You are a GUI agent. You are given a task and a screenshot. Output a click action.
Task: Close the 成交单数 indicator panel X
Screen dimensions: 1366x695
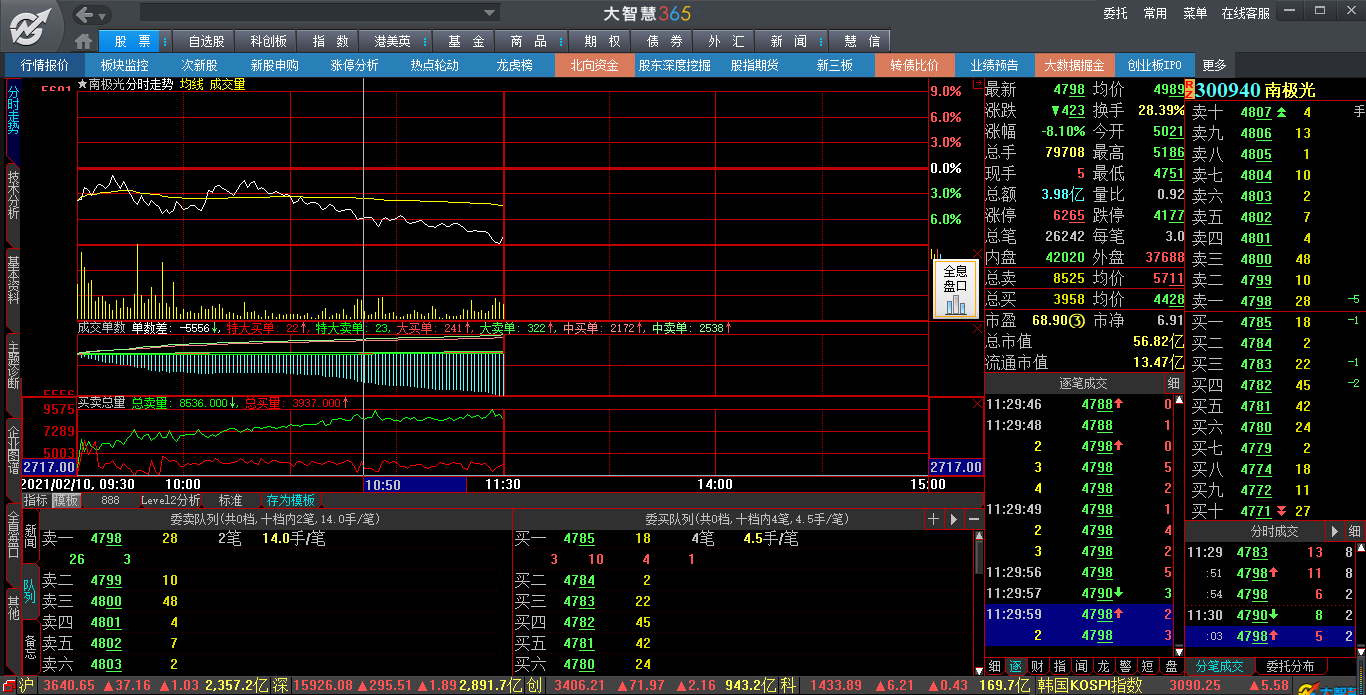977,327
